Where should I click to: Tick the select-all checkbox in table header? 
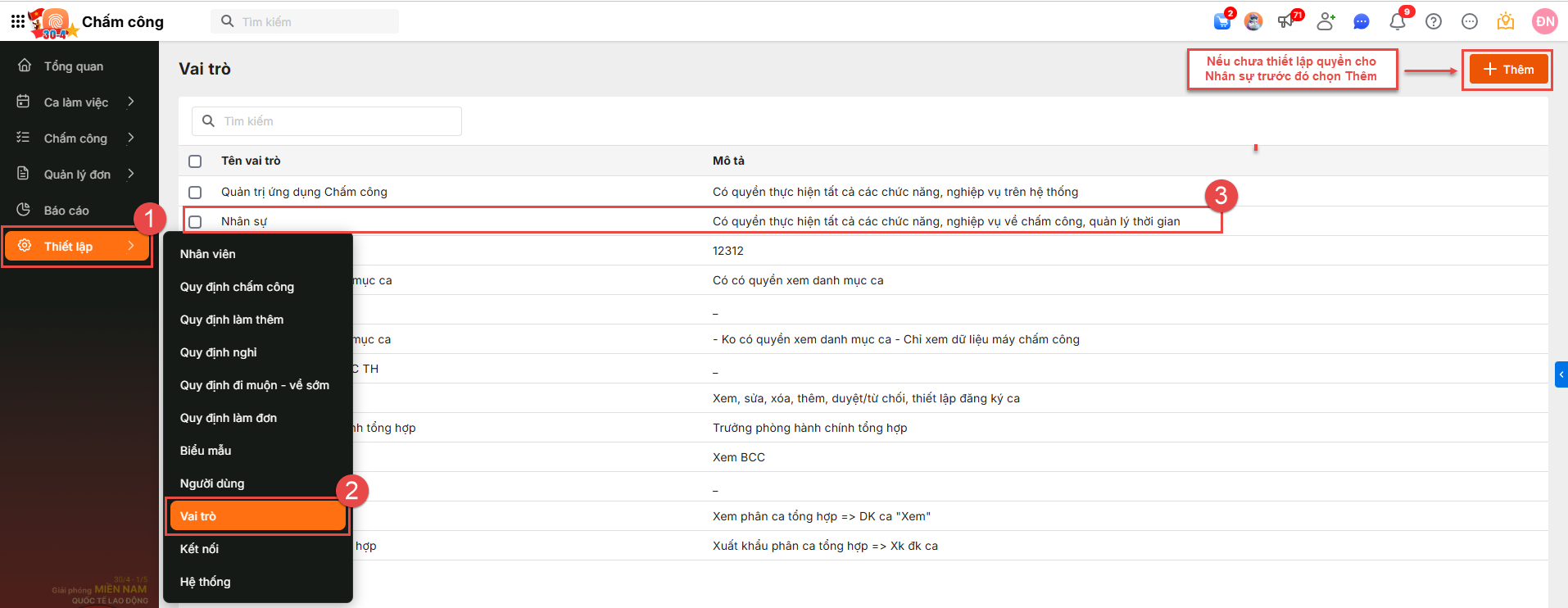[x=195, y=161]
